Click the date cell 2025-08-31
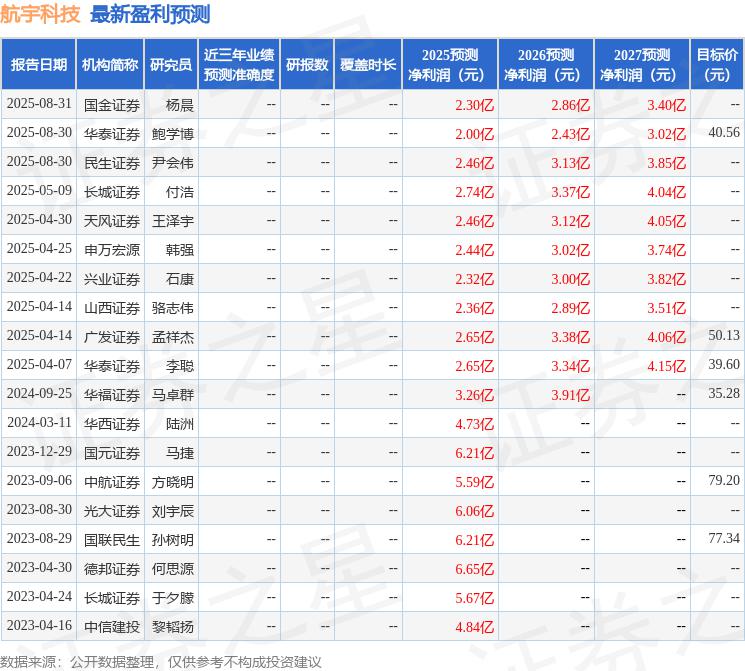Image resolution: width=745 pixels, height=671 pixels. (x=39, y=104)
